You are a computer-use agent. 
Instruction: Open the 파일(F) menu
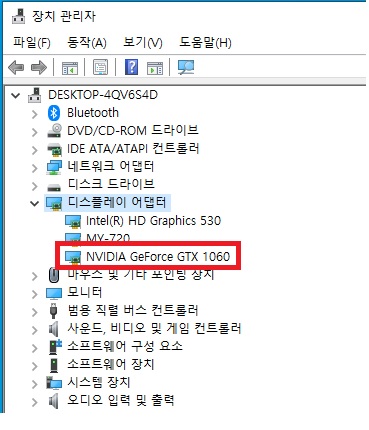[x=32, y=43]
